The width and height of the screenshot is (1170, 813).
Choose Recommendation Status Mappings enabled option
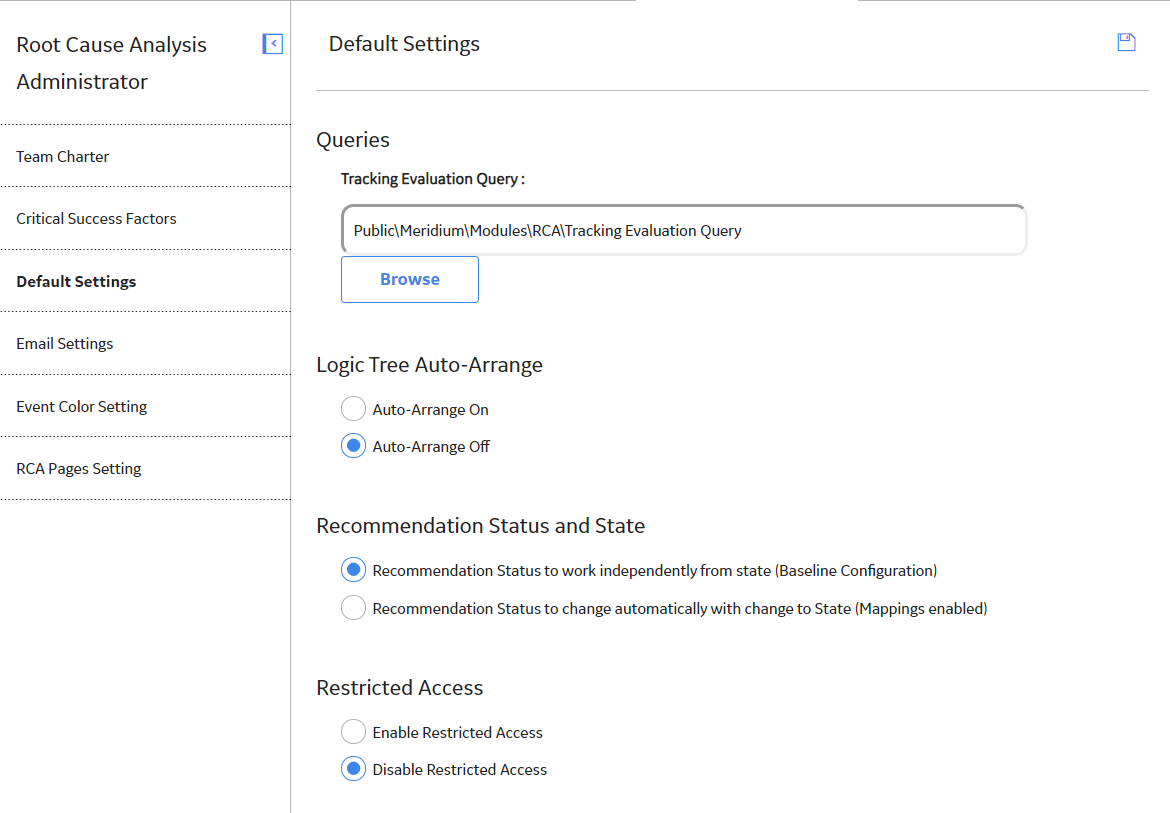pyautogui.click(x=353, y=608)
